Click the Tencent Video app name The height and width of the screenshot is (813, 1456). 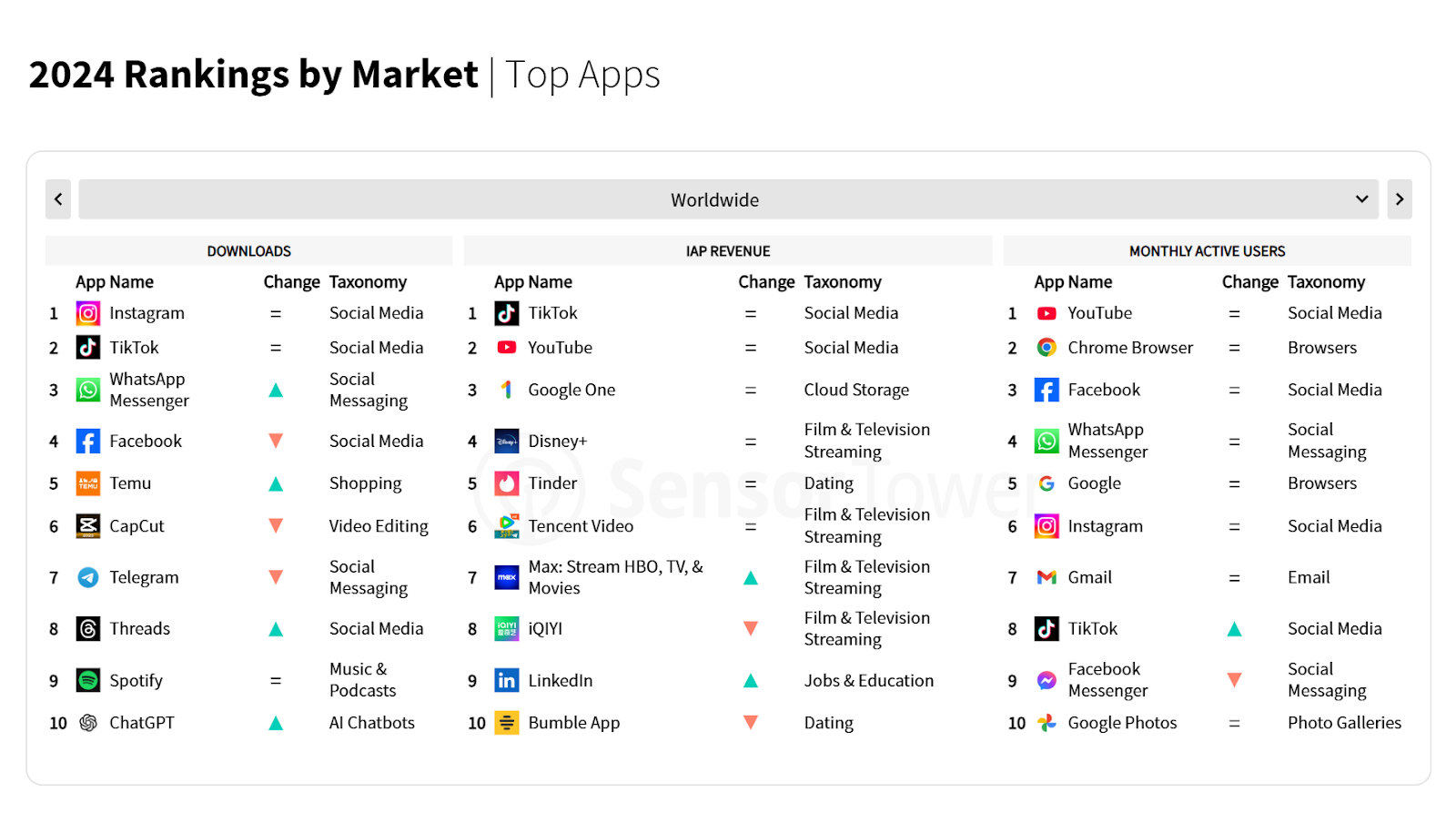(581, 526)
